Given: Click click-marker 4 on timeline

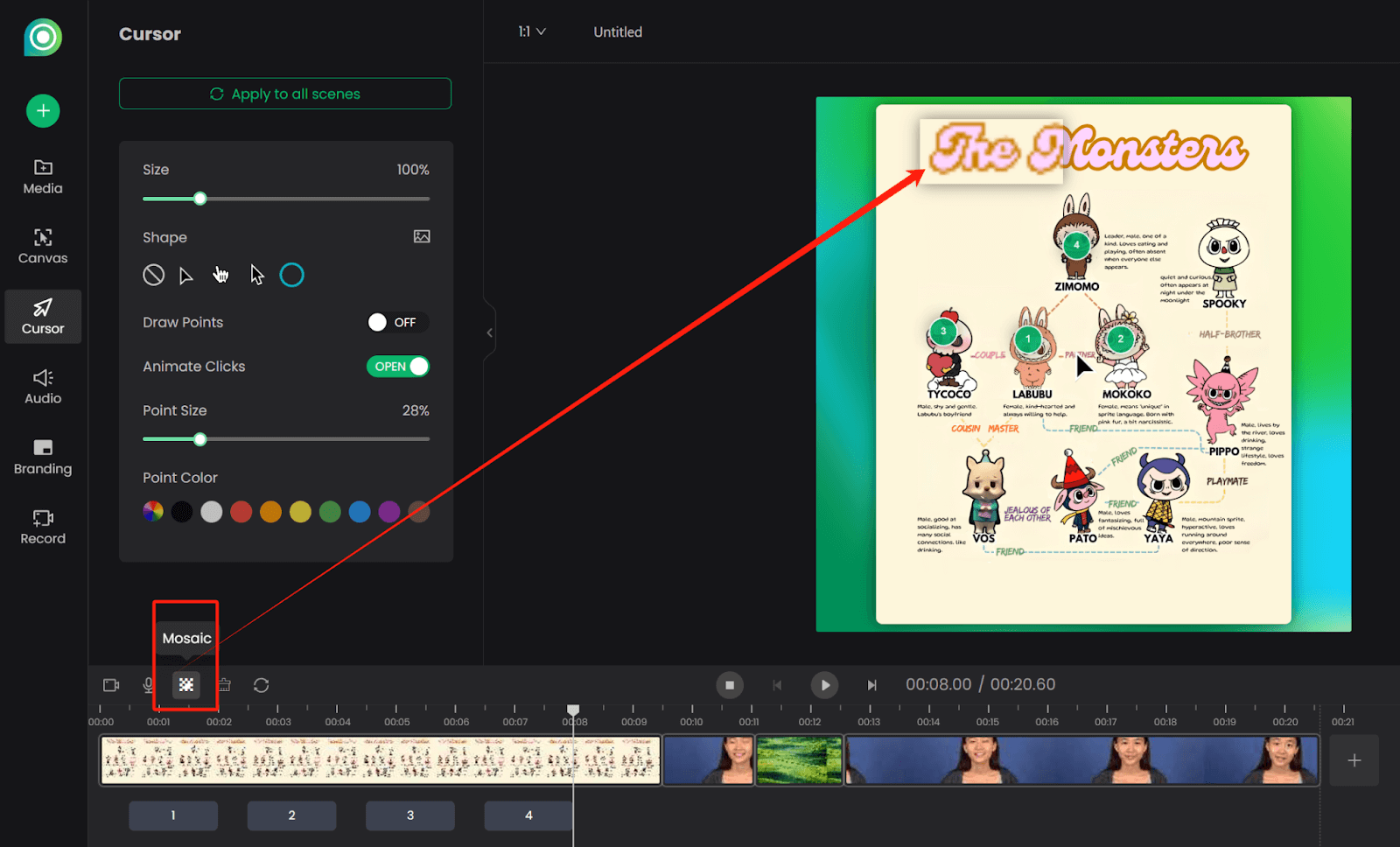Looking at the screenshot, I should pyautogui.click(x=528, y=815).
